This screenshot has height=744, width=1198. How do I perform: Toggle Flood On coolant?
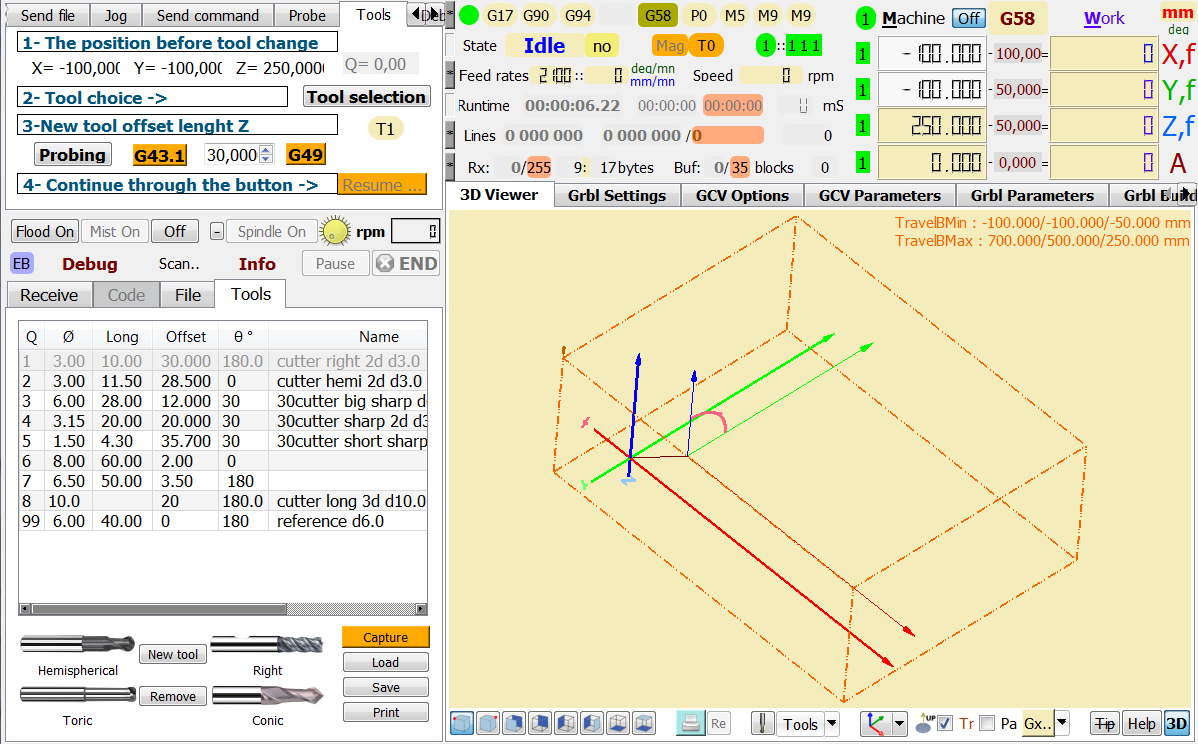tap(44, 231)
